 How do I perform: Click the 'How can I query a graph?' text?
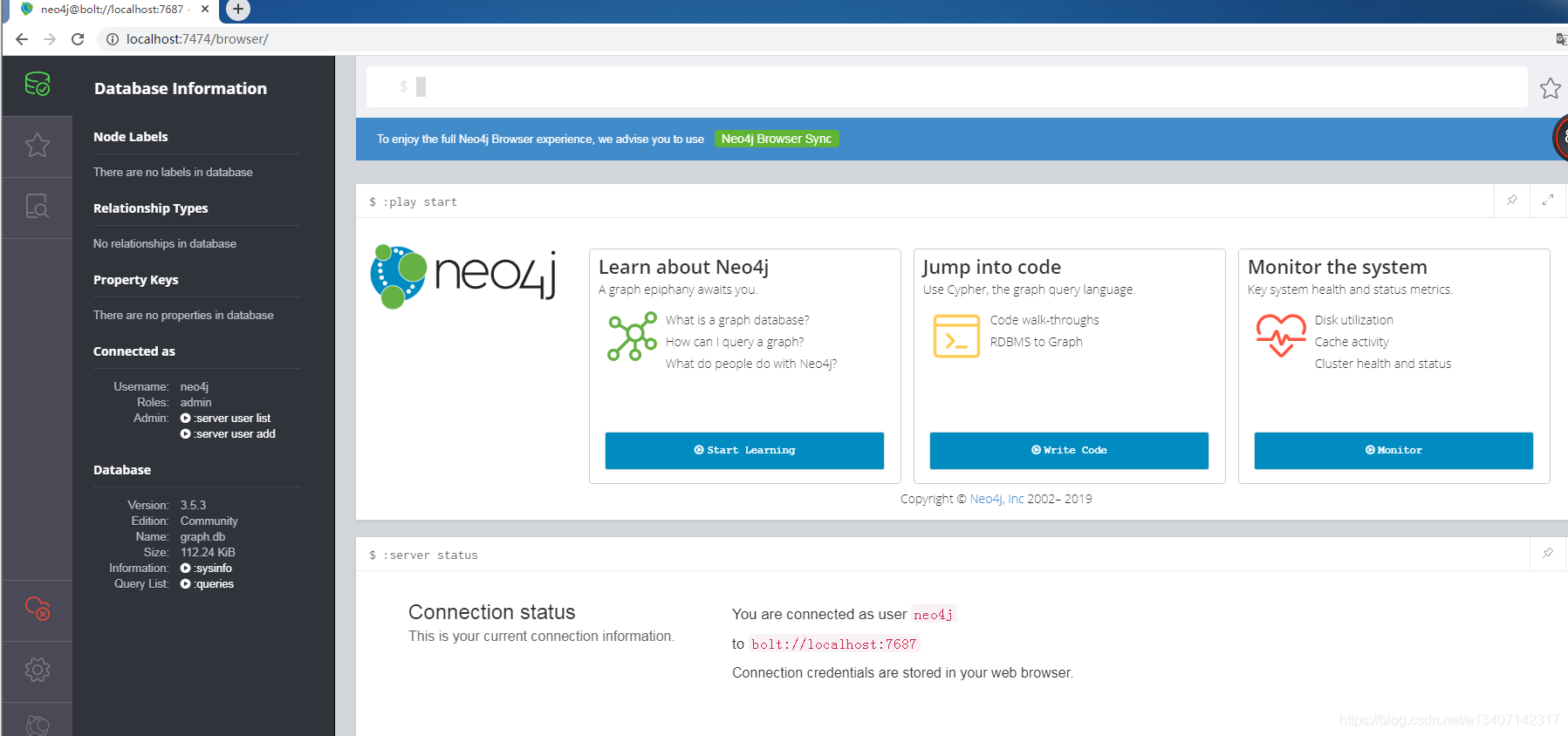735,342
